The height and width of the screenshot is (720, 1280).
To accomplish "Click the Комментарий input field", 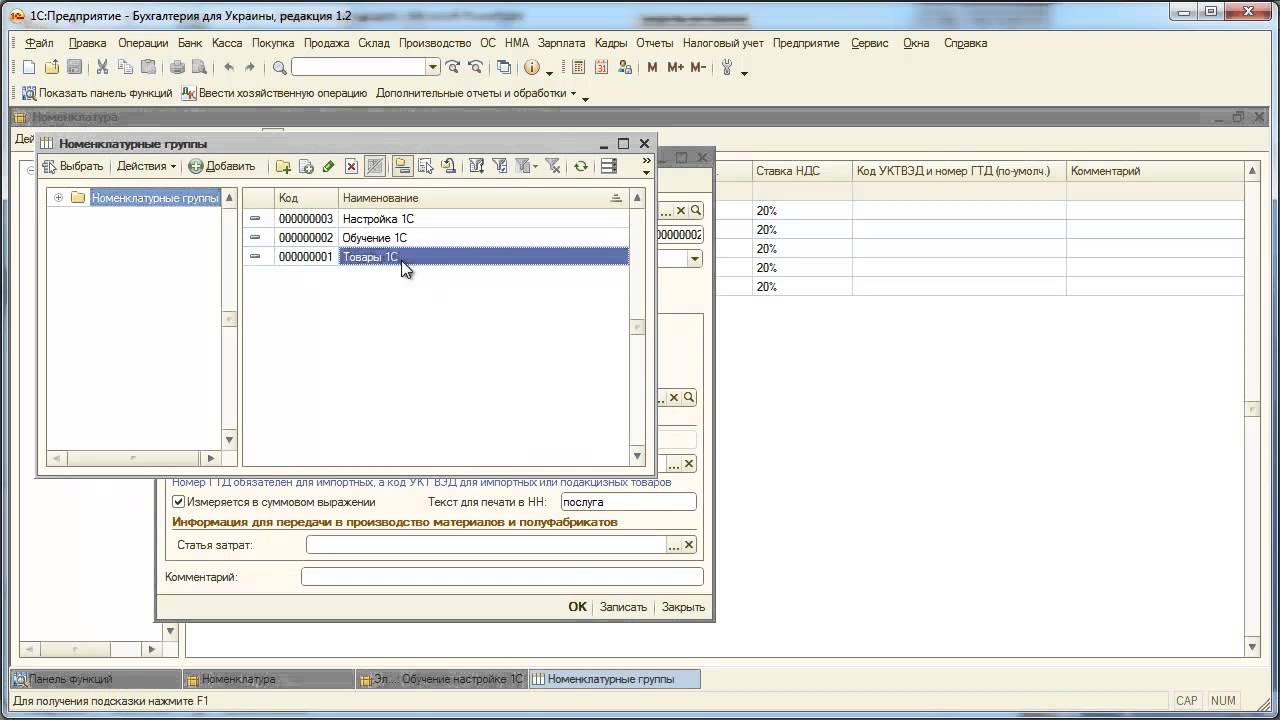I will click(x=502, y=577).
